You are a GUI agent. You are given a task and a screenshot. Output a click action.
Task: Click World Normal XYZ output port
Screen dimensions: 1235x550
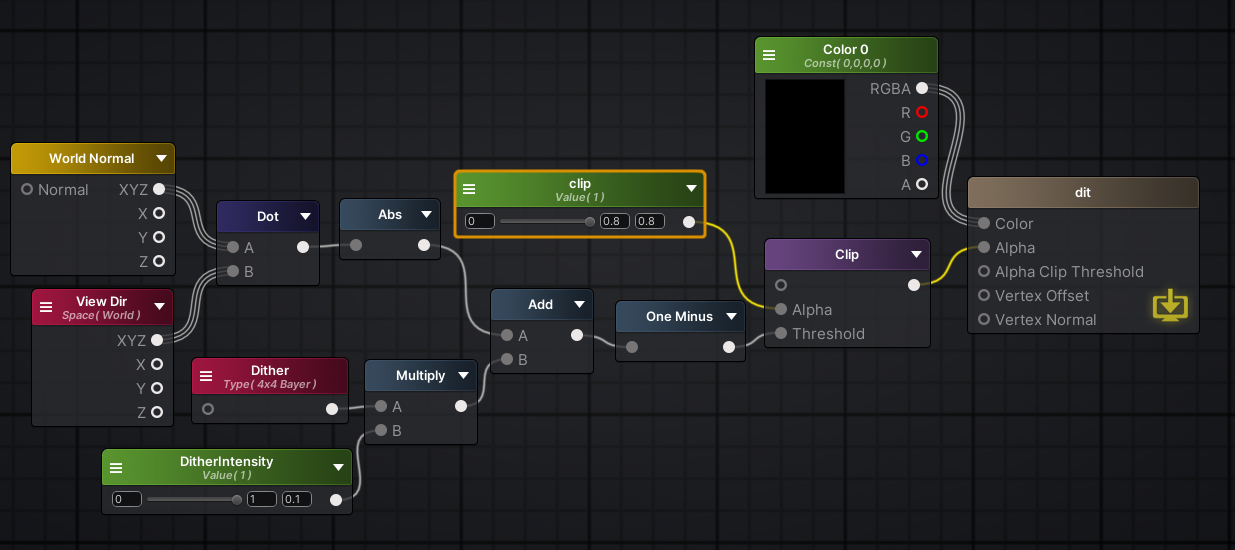[x=158, y=189]
